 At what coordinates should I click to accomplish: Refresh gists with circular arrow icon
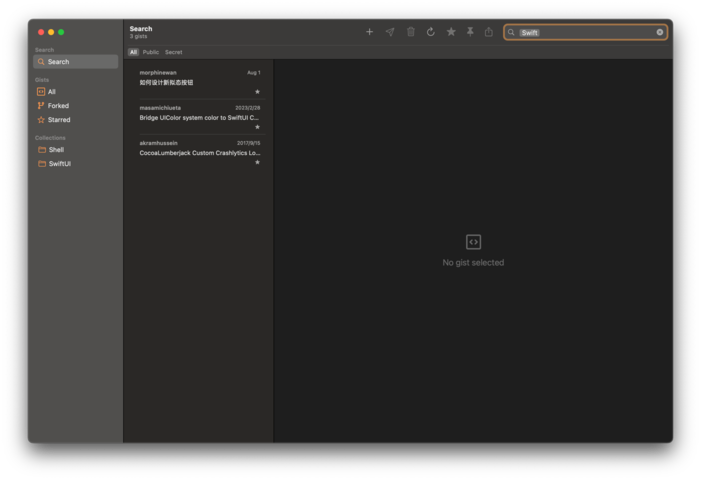[431, 32]
